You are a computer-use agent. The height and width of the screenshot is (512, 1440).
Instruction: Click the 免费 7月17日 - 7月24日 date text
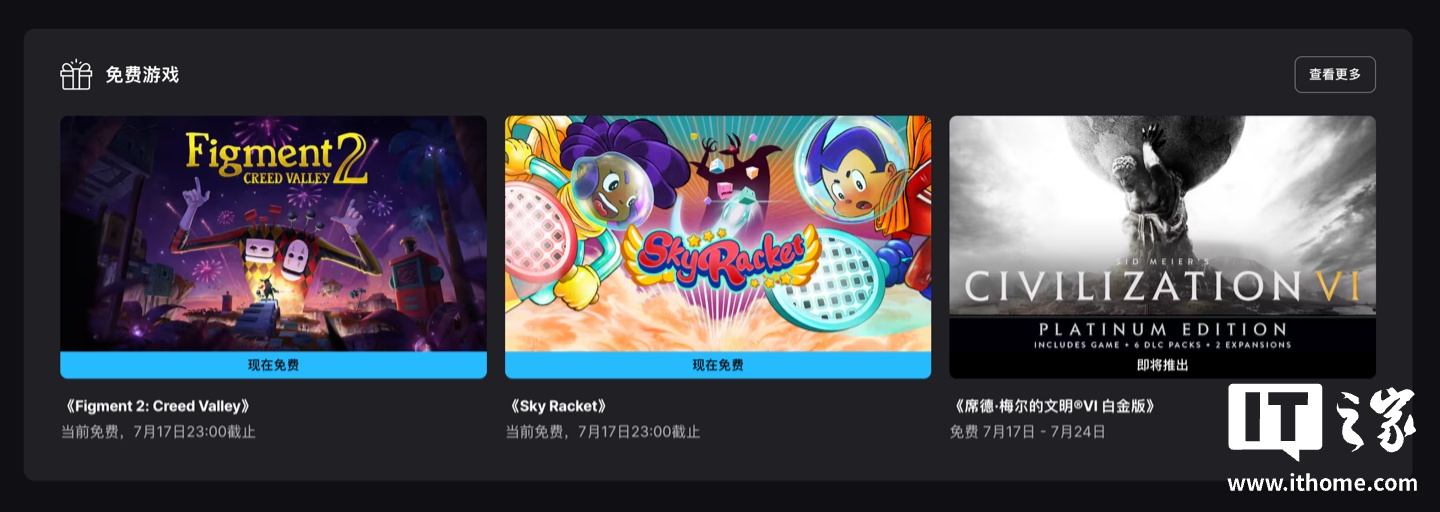pyautogui.click(x=1027, y=432)
